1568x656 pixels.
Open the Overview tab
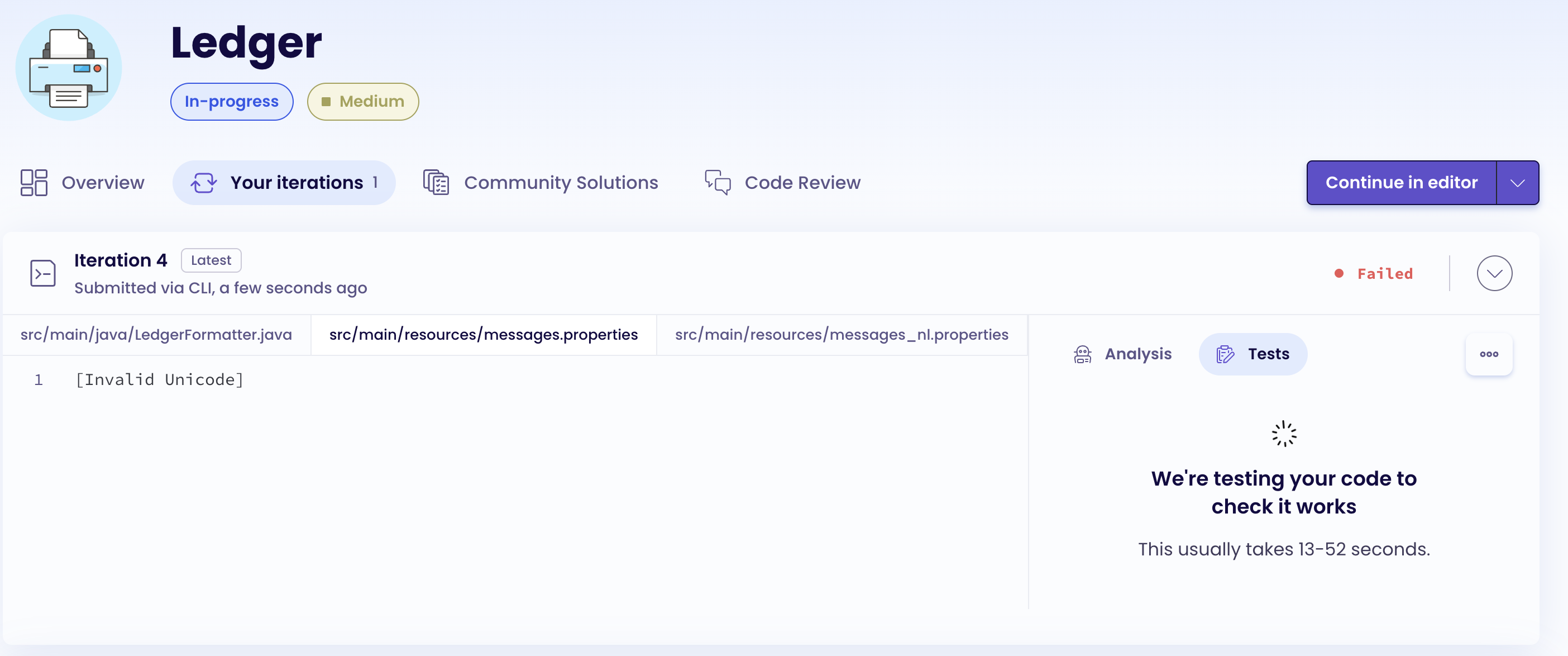click(82, 183)
